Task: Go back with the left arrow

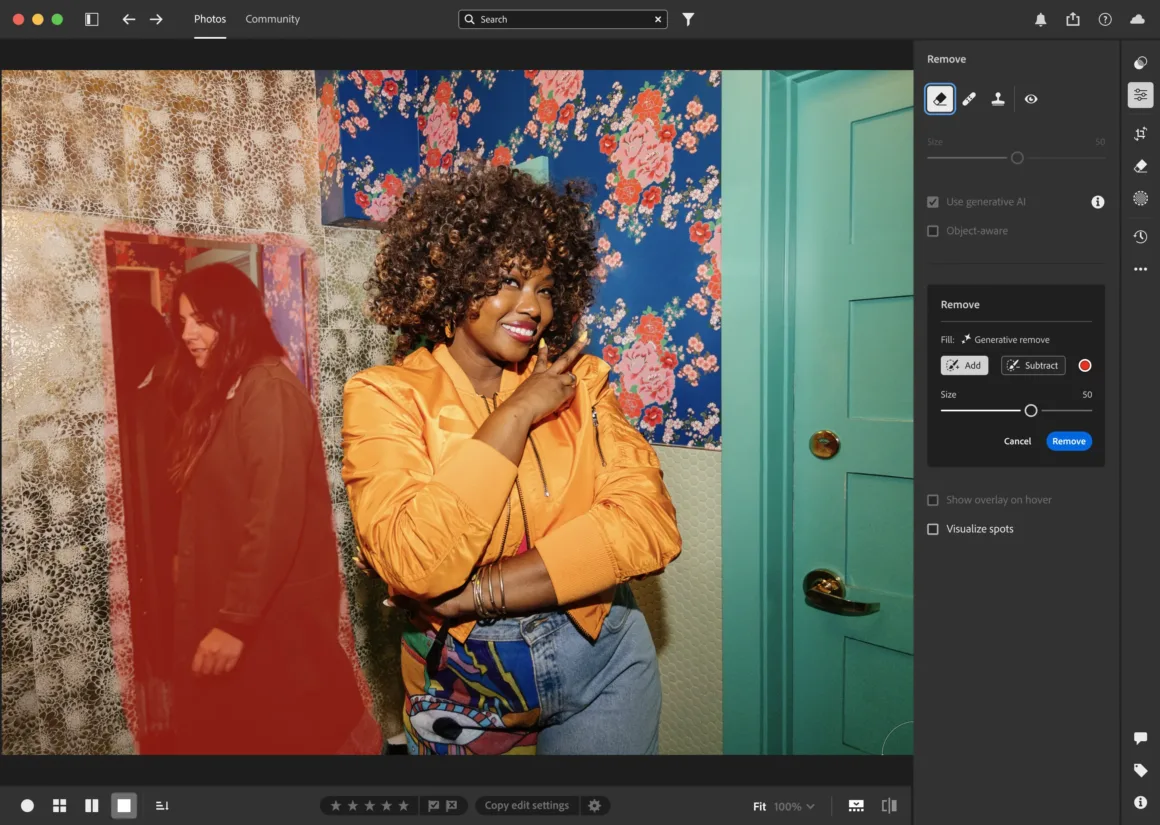Action: [x=129, y=19]
